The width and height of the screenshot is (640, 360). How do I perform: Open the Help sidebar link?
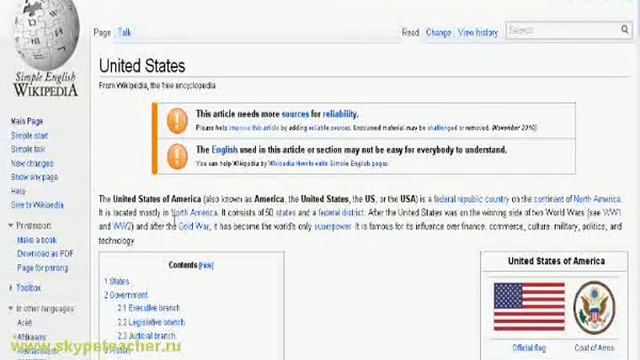[18, 191]
